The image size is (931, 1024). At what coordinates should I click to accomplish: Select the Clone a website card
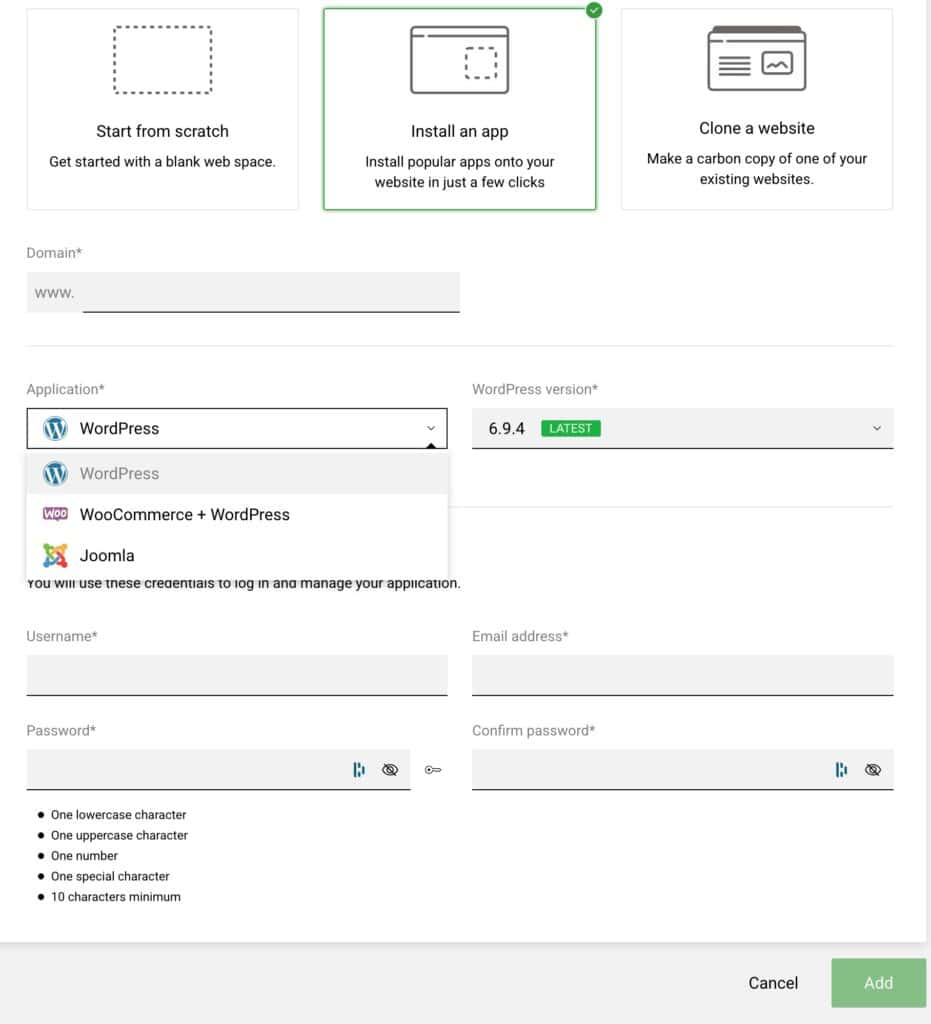coord(757,109)
